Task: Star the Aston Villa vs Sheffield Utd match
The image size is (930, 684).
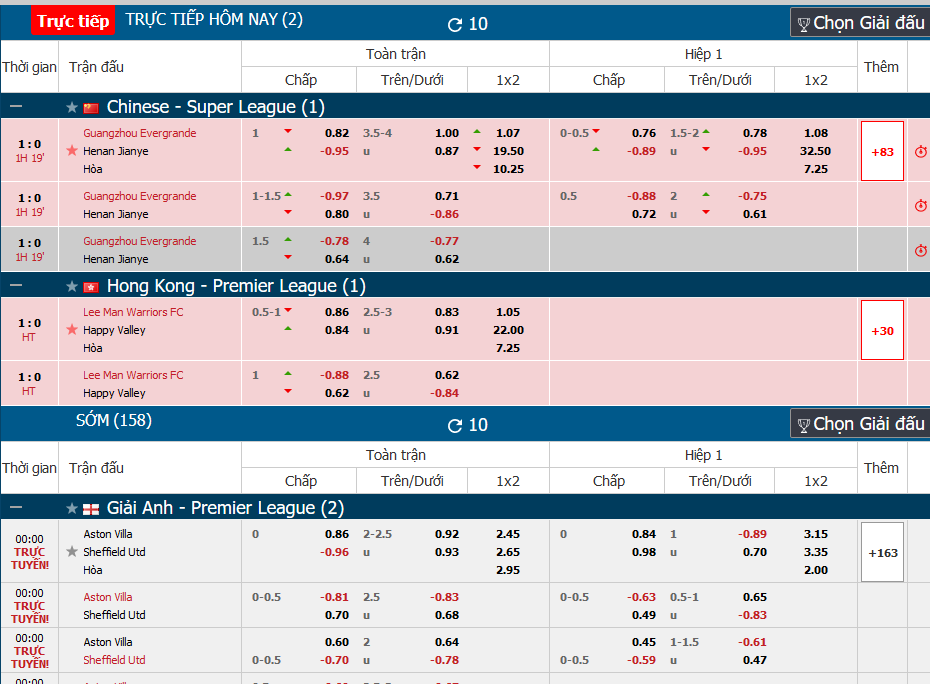Action: [72, 552]
